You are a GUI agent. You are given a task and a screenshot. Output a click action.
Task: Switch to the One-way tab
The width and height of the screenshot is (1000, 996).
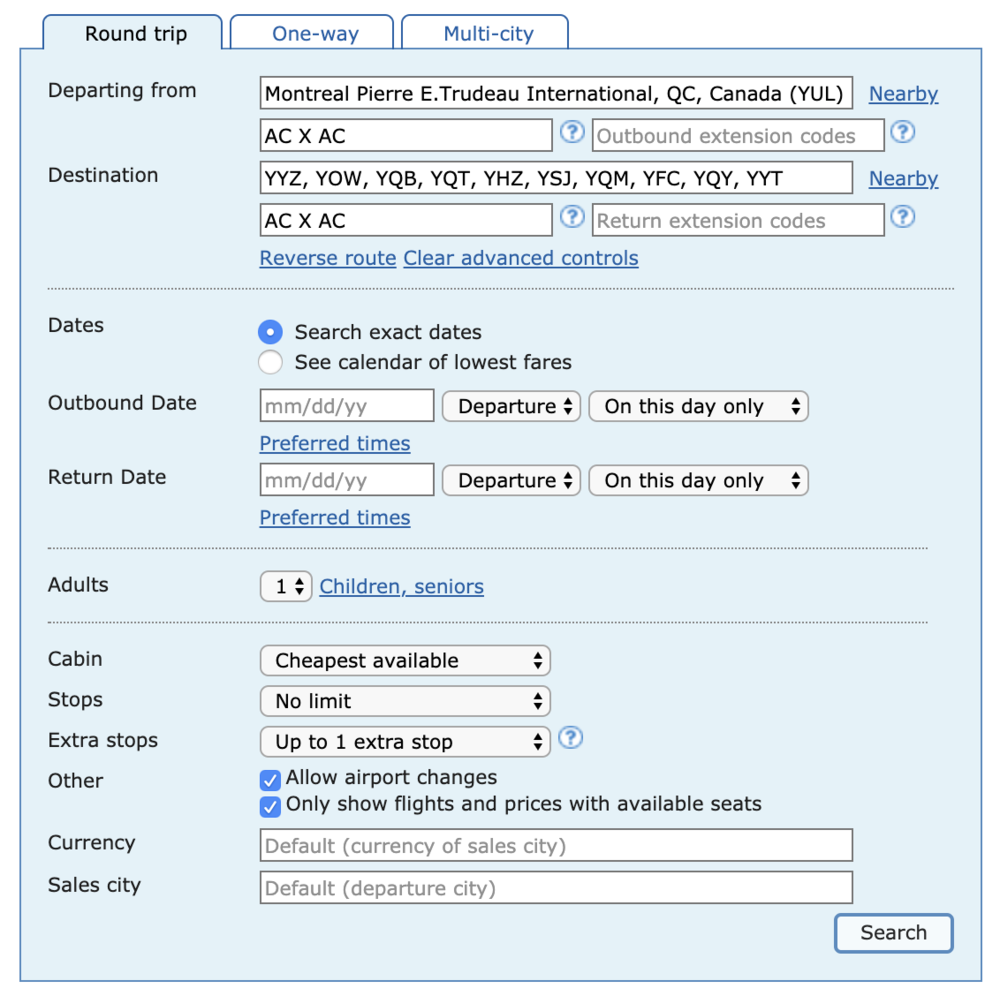tap(315, 33)
